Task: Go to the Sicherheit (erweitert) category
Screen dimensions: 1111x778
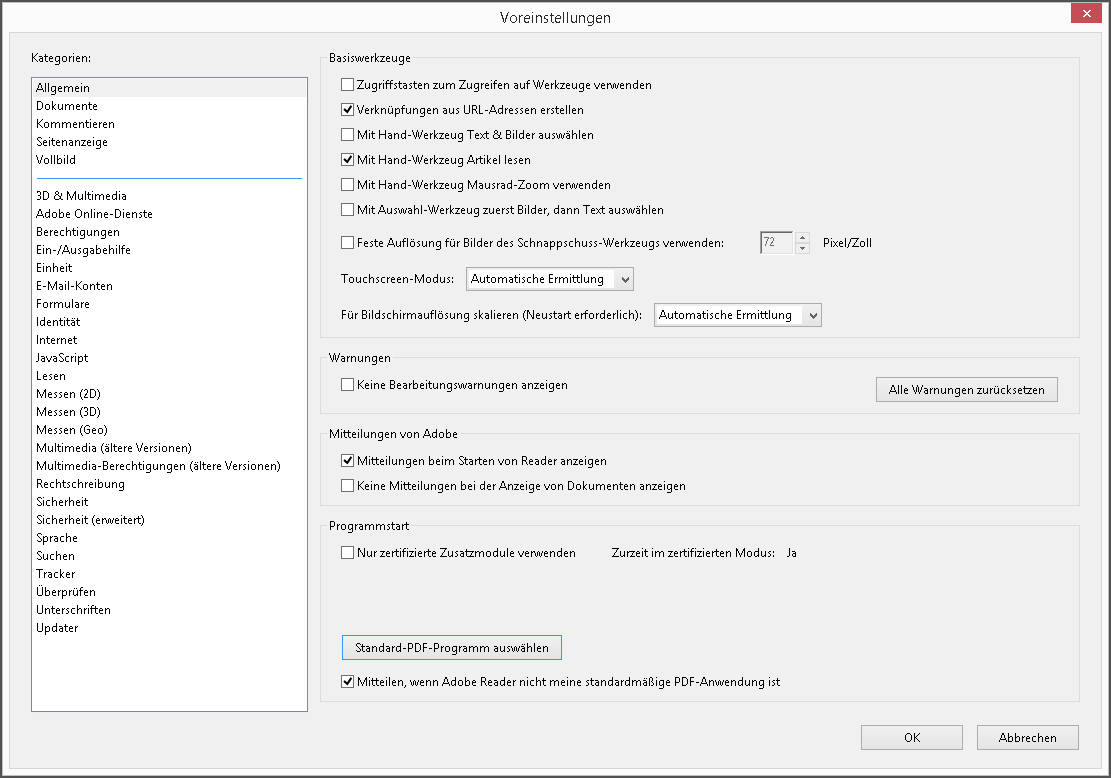Action: point(91,520)
